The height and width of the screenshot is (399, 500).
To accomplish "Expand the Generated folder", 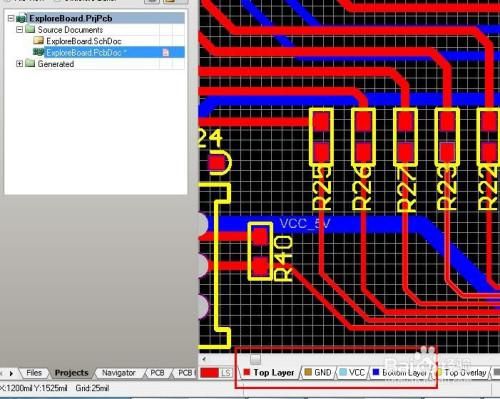I will [x=20, y=64].
